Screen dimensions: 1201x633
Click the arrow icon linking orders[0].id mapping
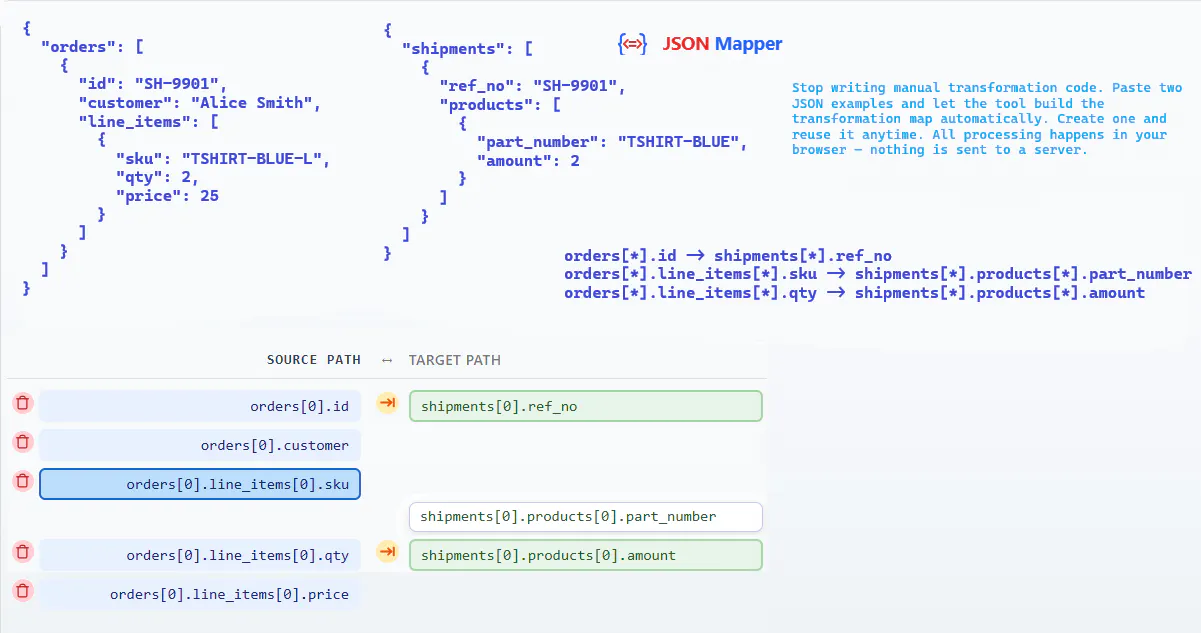point(387,403)
